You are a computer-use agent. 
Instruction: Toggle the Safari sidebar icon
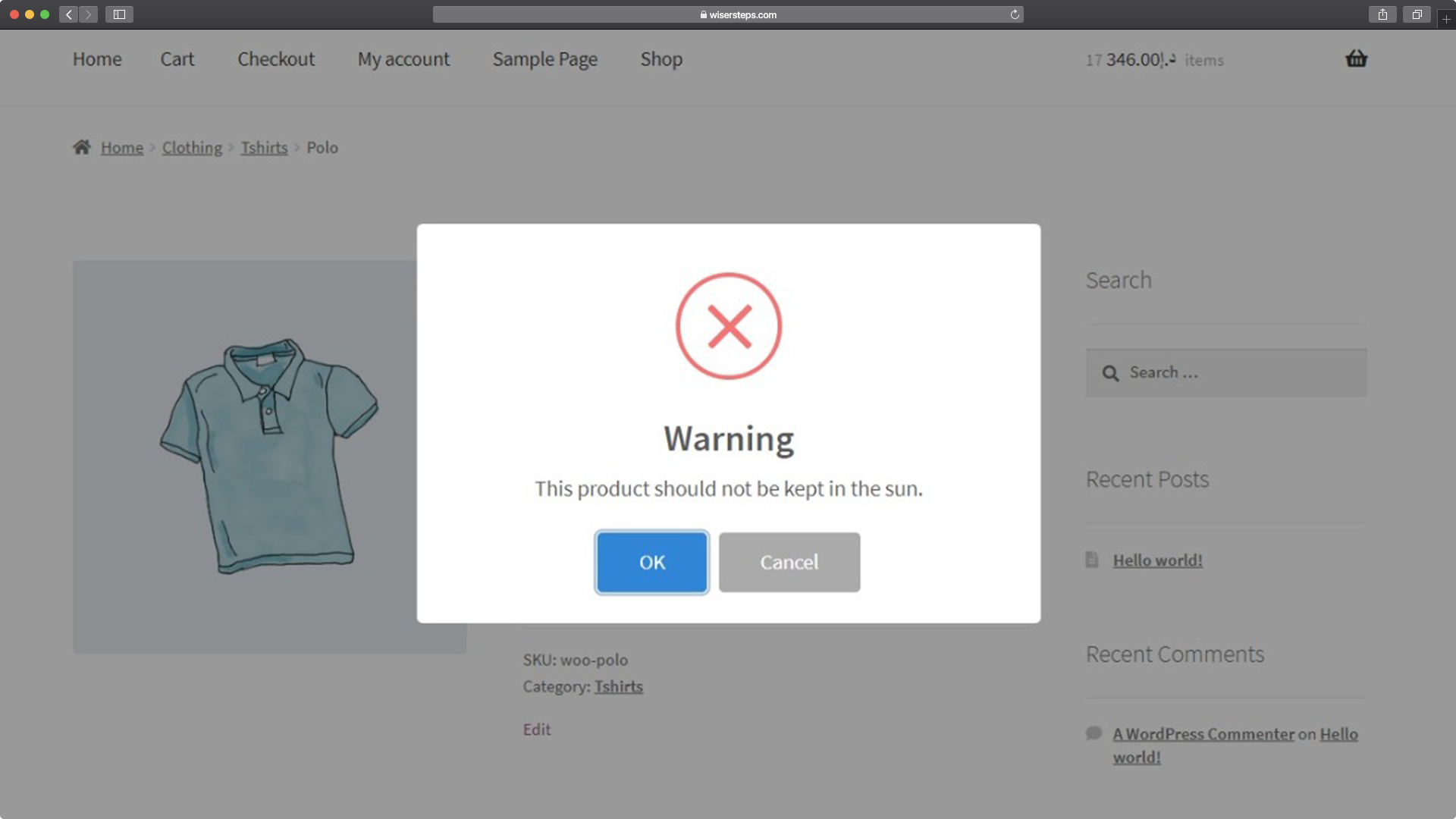pos(119,14)
